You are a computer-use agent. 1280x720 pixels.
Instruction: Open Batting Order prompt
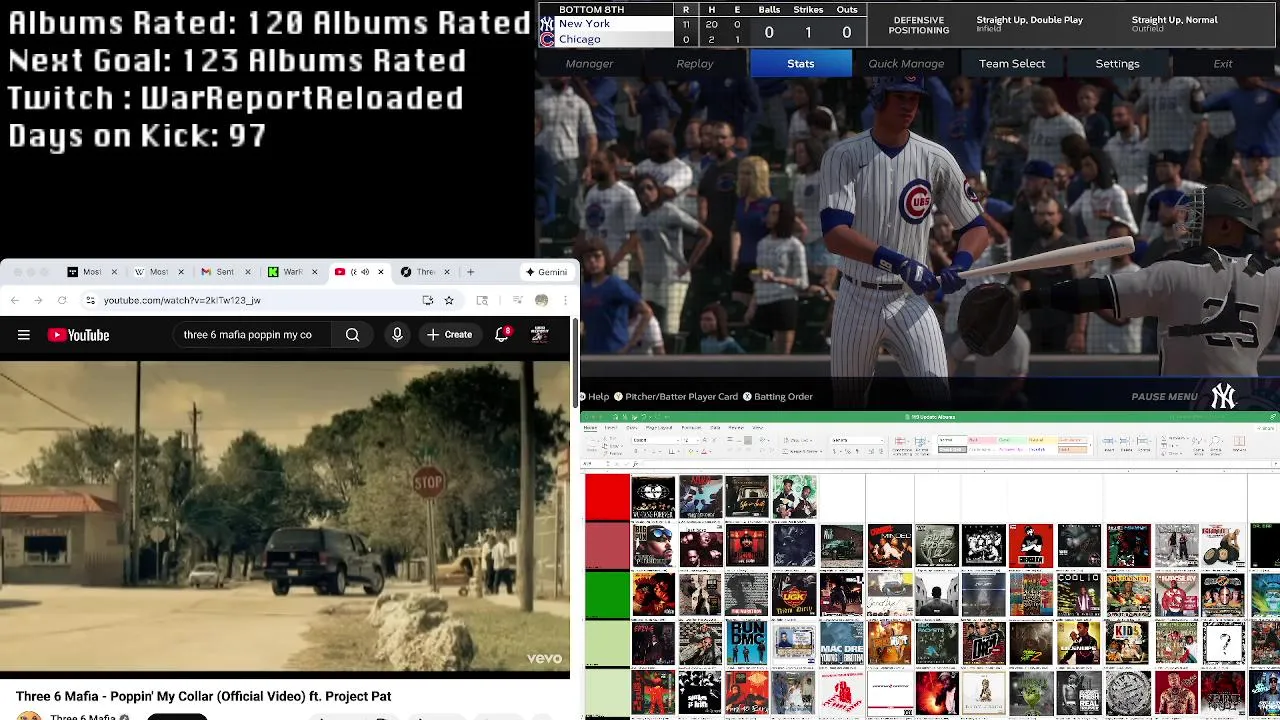click(778, 396)
